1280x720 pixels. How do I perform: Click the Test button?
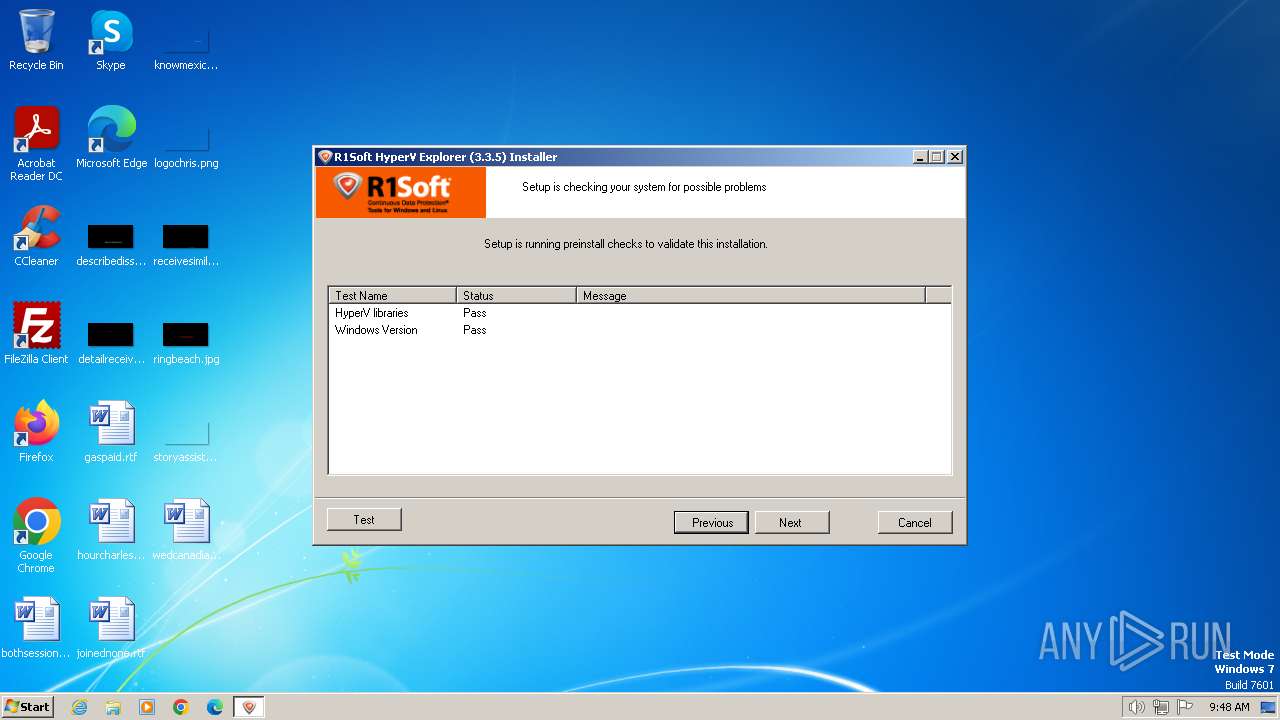[364, 520]
